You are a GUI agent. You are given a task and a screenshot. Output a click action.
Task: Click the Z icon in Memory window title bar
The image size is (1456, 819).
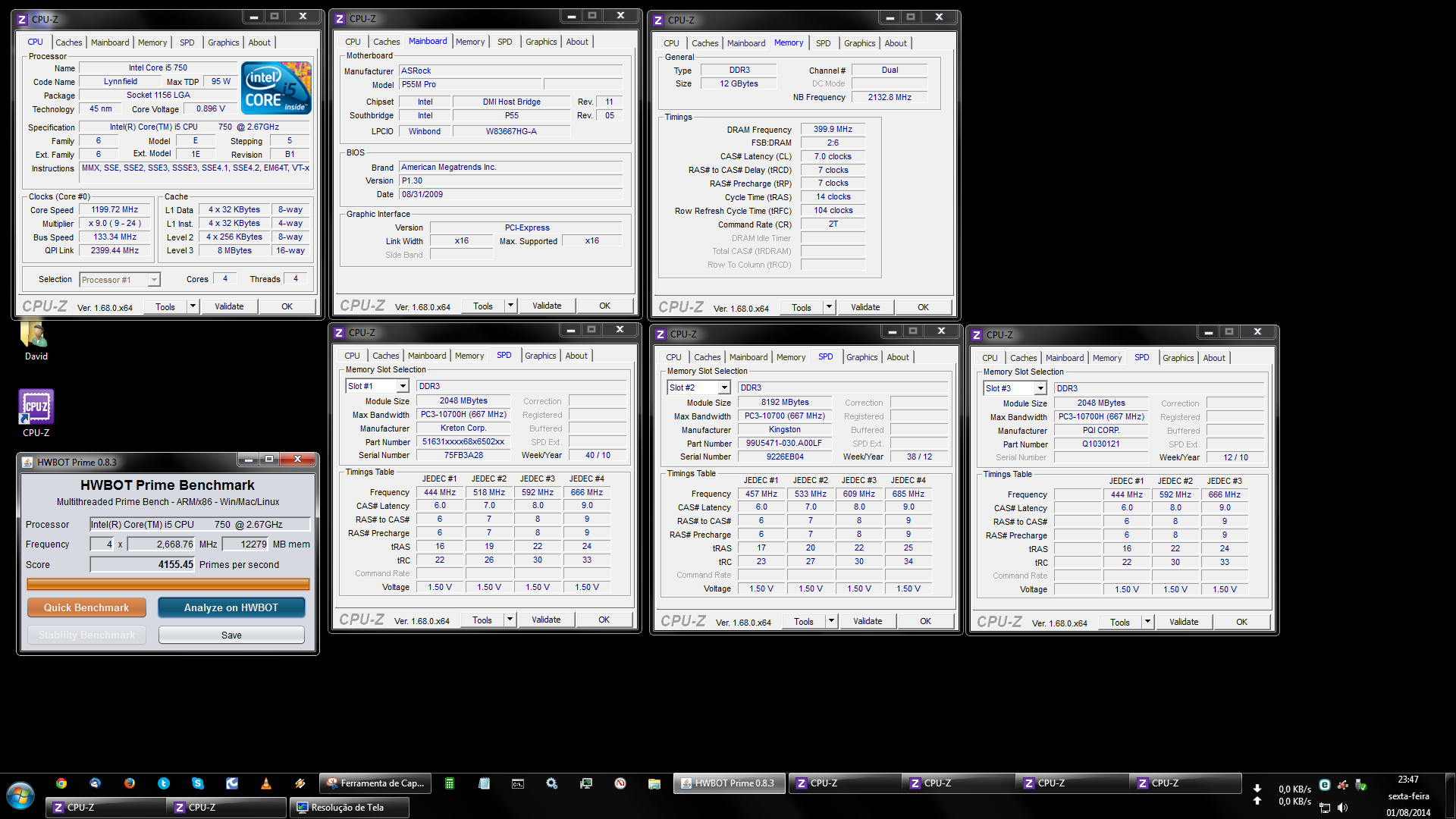coord(658,20)
